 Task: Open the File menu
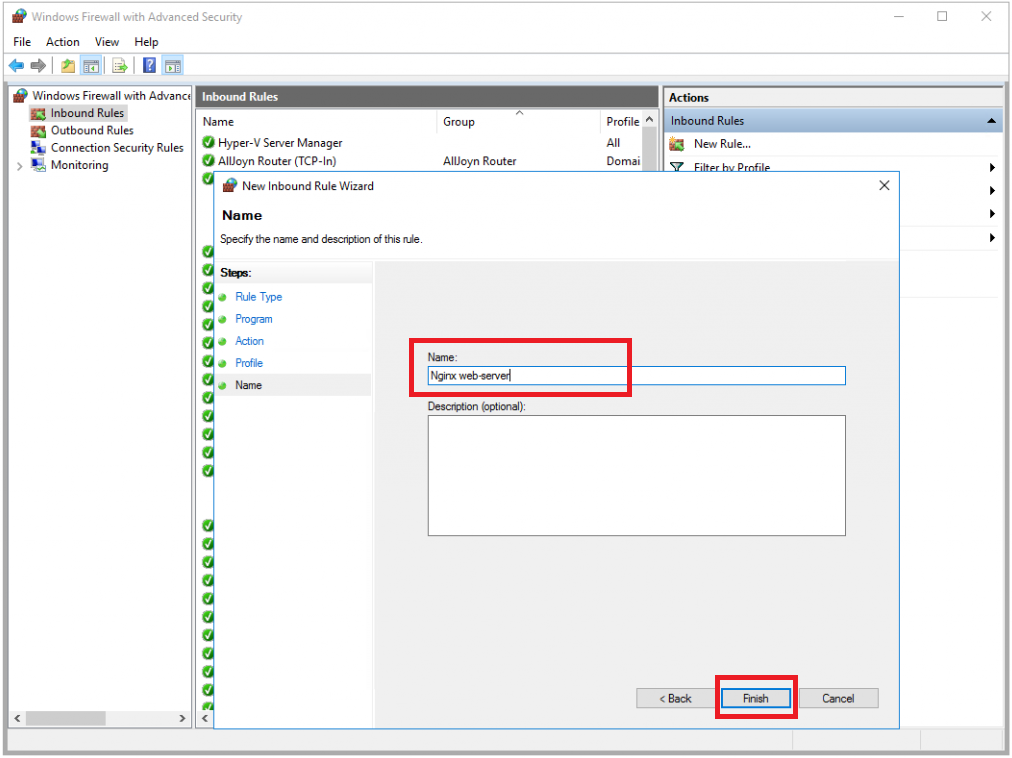[22, 42]
